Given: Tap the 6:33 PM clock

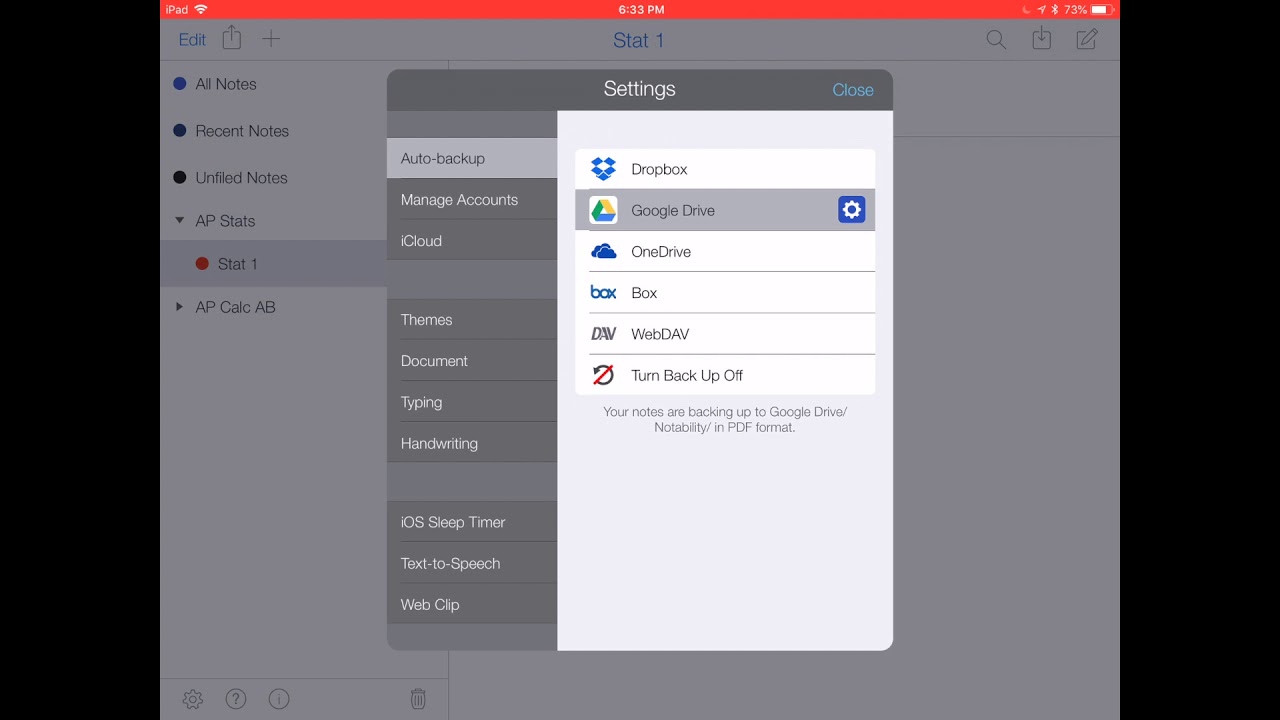Looking at the screenshot, I should click(641, 9).
